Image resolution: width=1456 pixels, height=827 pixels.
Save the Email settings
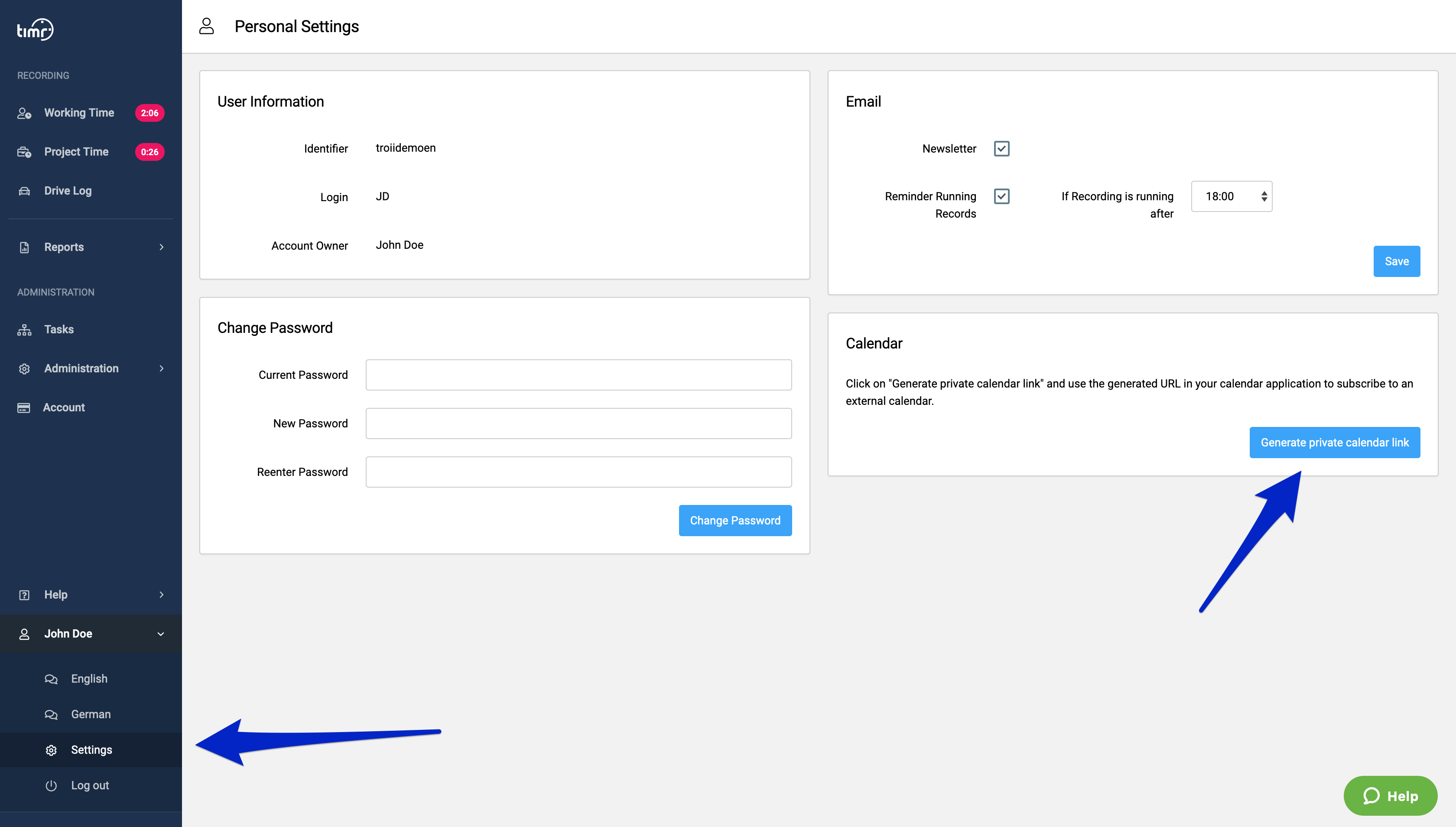click(1396, 261)
